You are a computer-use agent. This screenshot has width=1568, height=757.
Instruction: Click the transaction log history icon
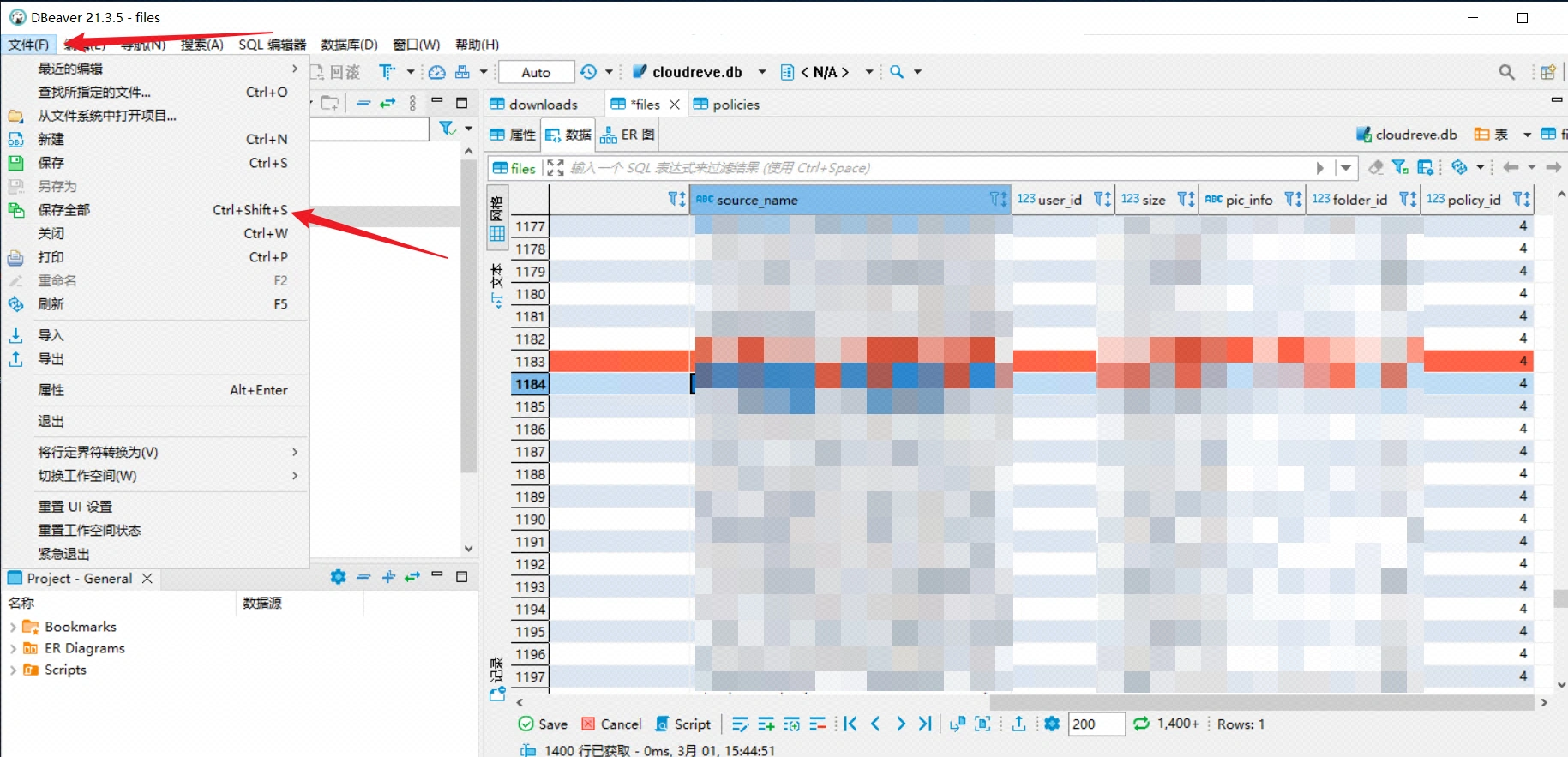tap(588, 72)
